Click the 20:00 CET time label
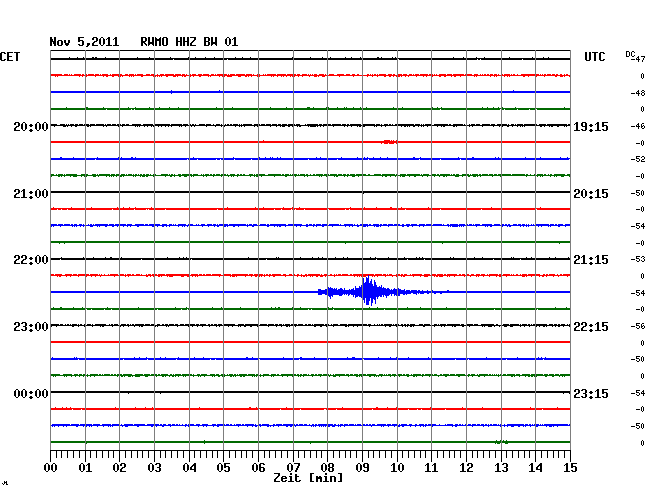The height and width of the screenshot is (494, 650). pos(31,126)
